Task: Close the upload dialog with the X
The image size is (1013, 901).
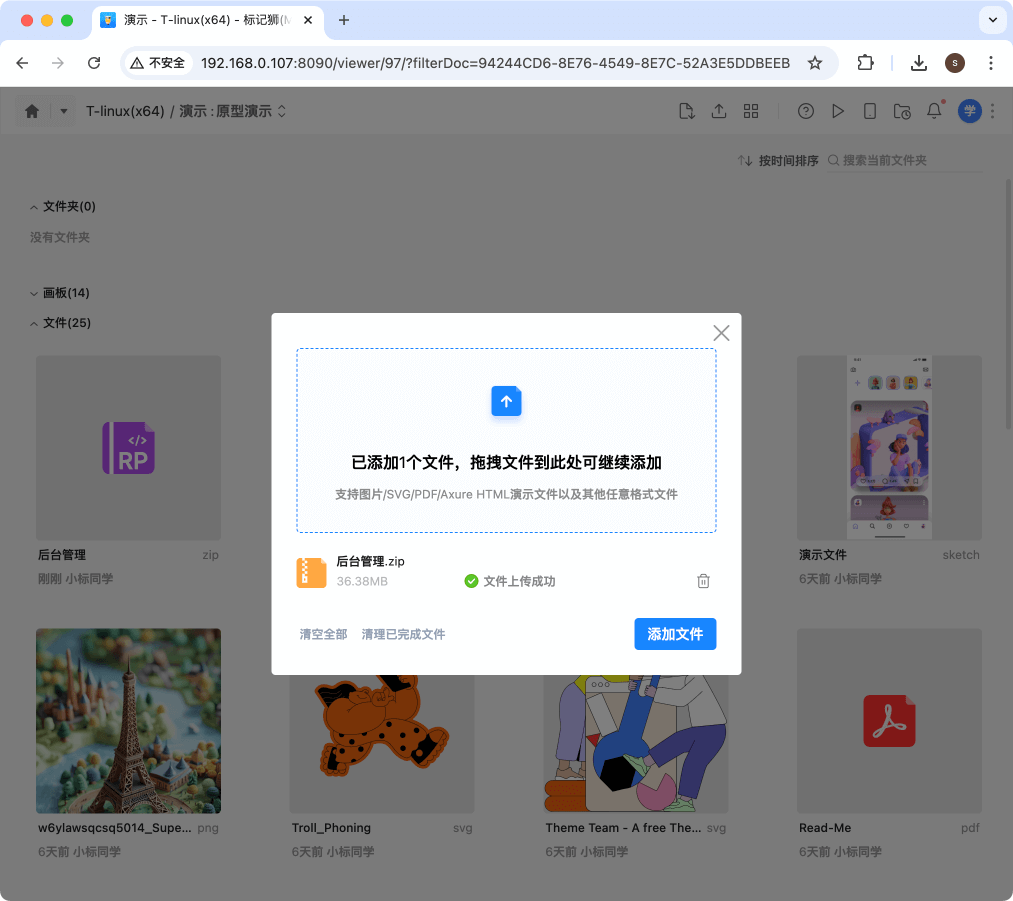Action: point(721,333)
